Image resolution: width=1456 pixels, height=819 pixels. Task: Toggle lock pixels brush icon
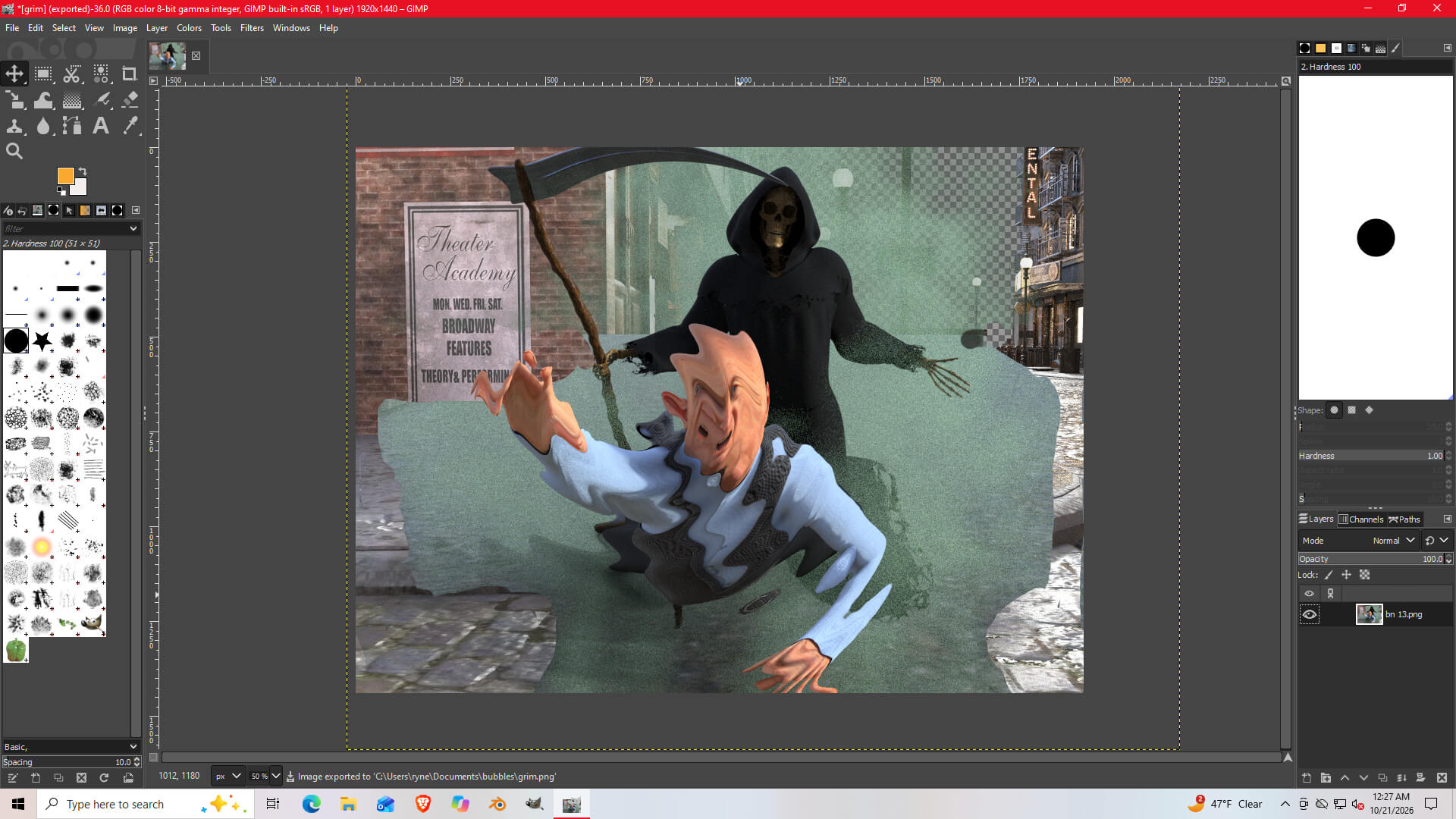[1329, 575]
